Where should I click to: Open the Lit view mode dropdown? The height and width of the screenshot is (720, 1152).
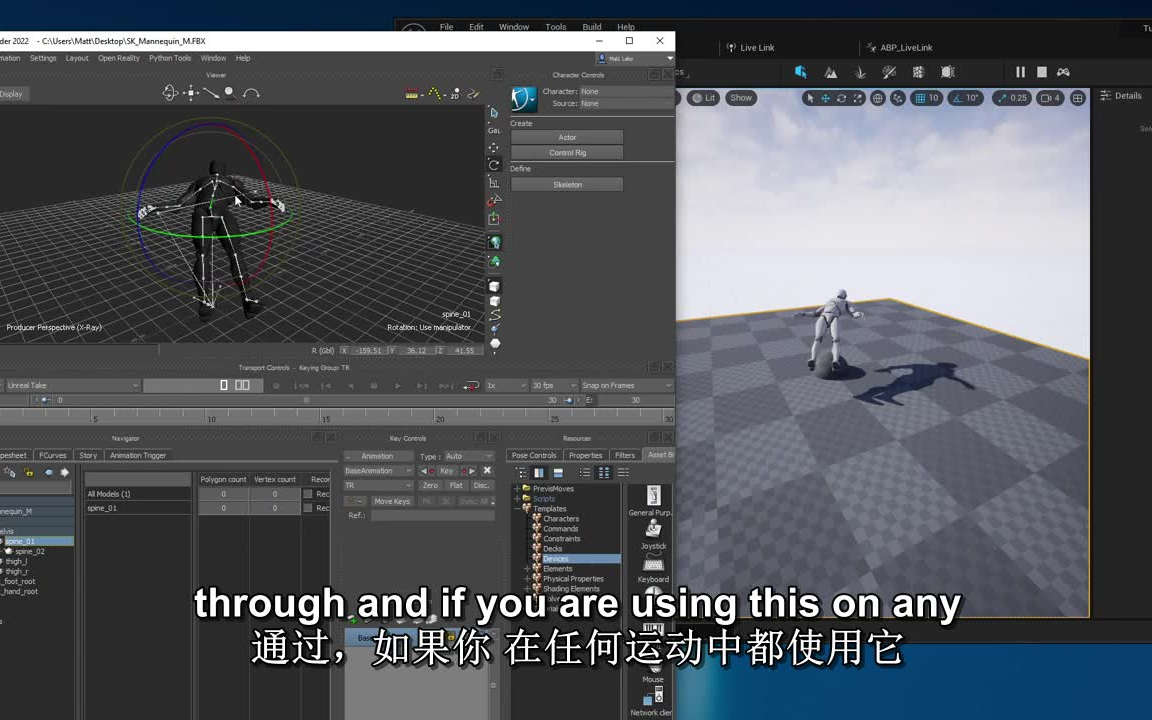(703, 97)
